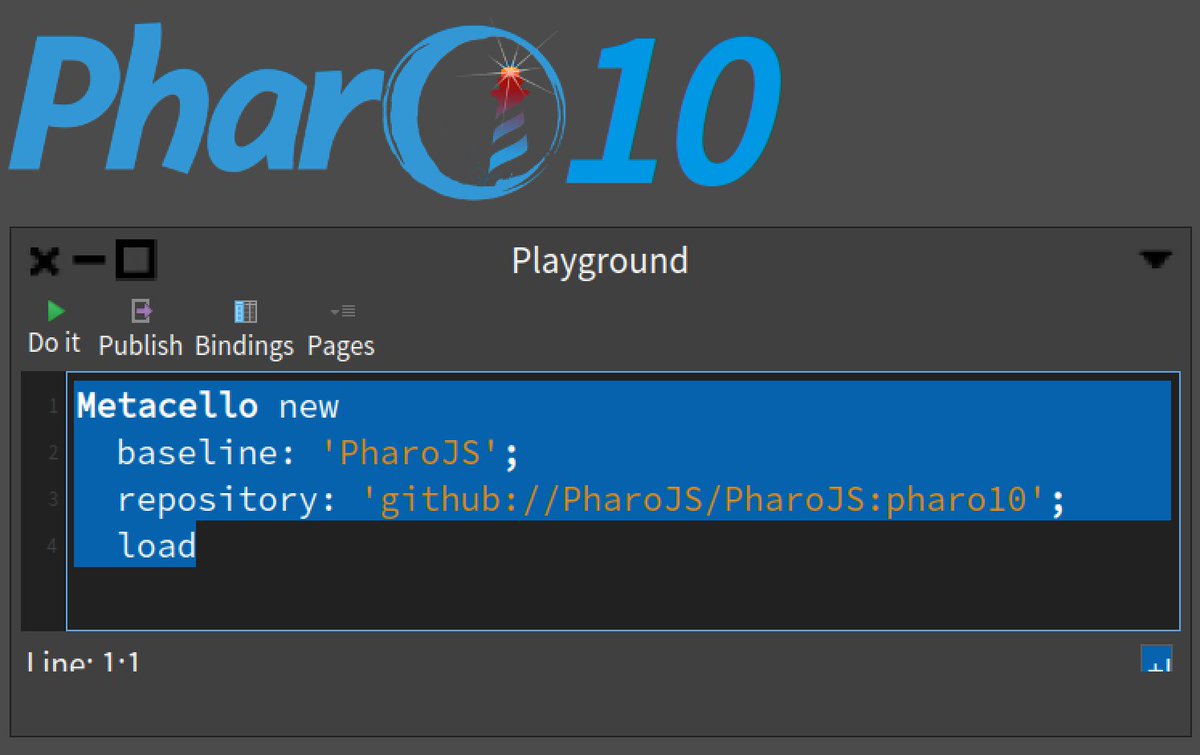Click the Publish toolbar button
The height and width of the screenshot is (755, 1200).
[141, 328]
